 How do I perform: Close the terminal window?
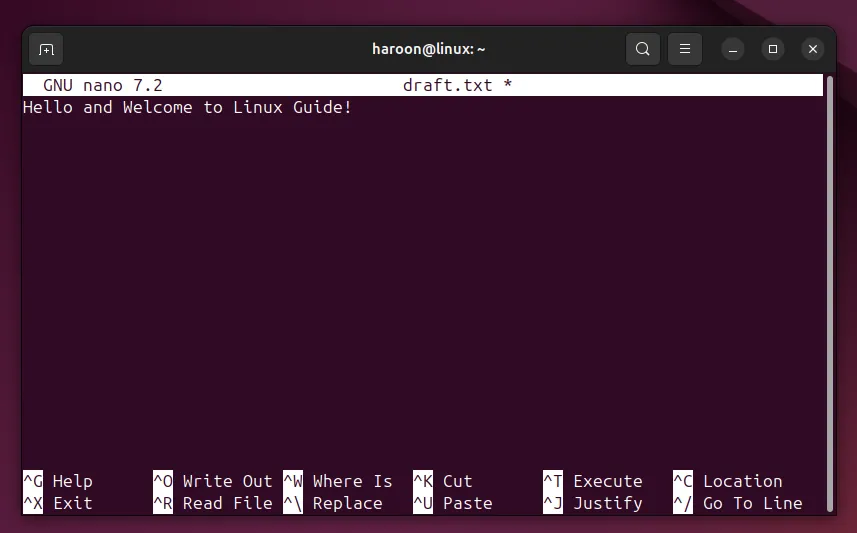(813, 49)
